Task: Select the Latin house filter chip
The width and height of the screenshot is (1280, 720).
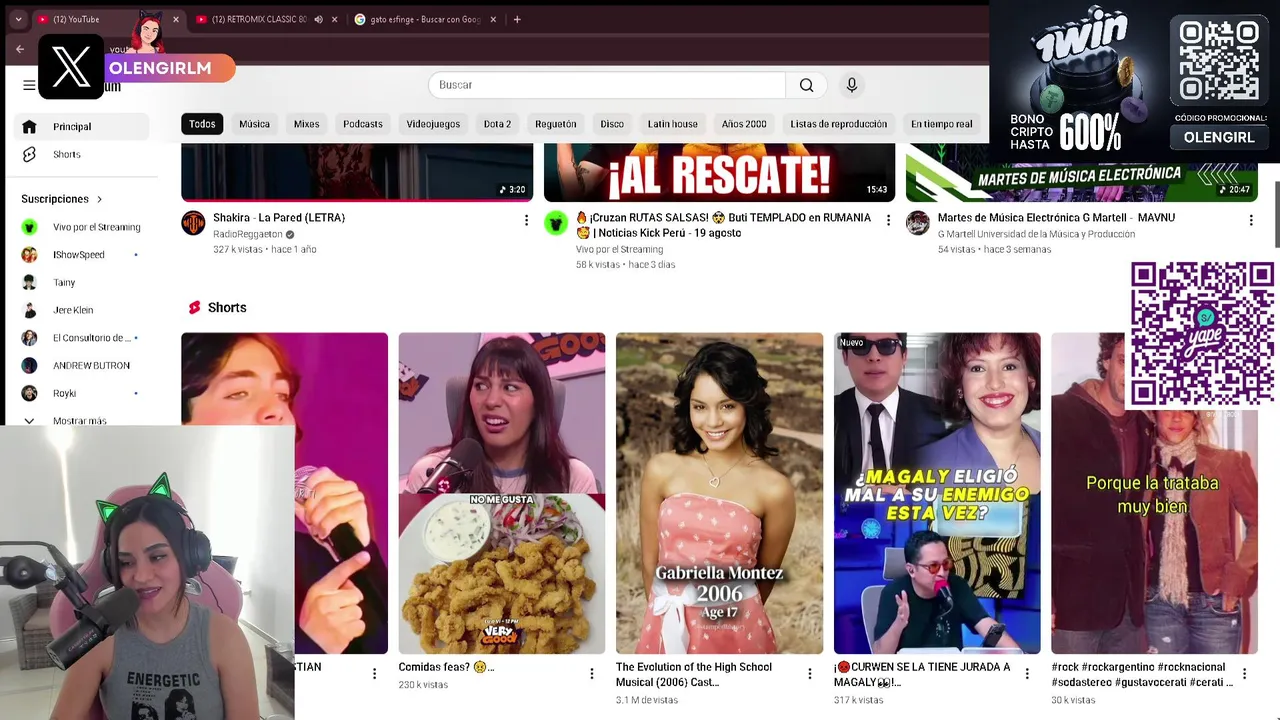Action: tap(673, 124)
